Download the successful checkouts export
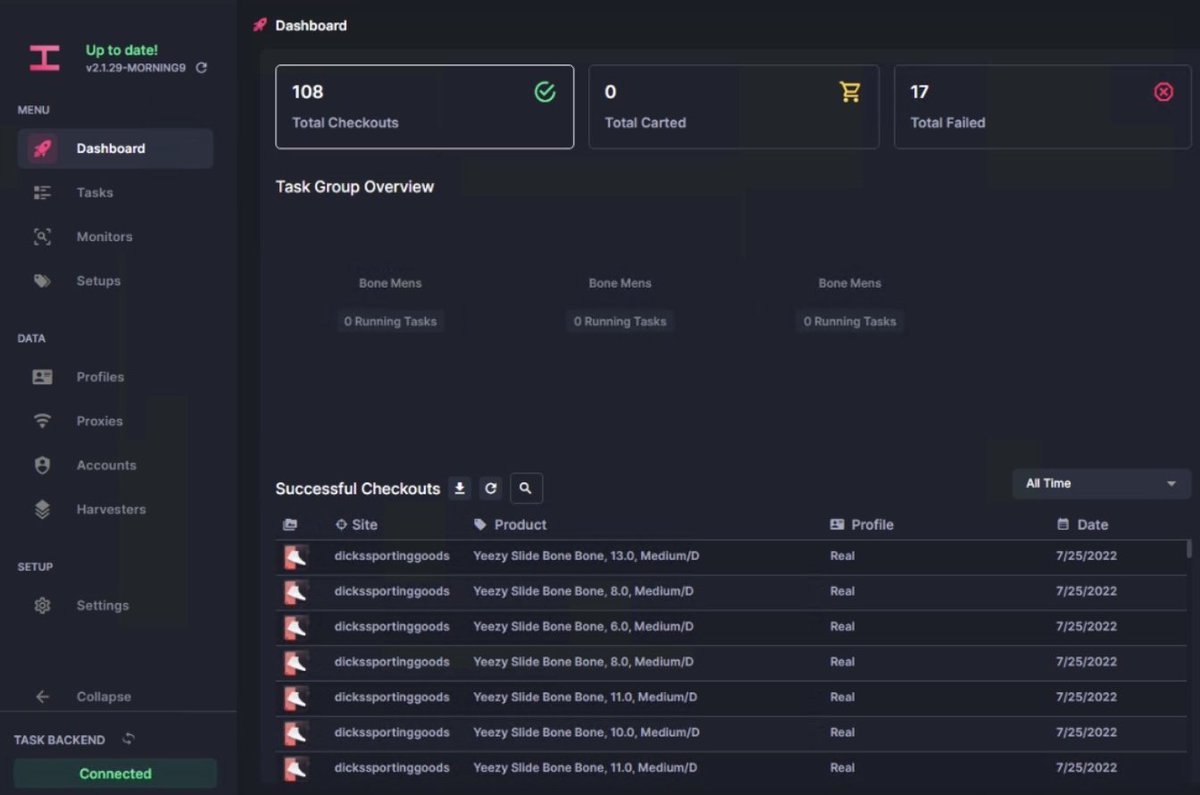 (459, 488)
